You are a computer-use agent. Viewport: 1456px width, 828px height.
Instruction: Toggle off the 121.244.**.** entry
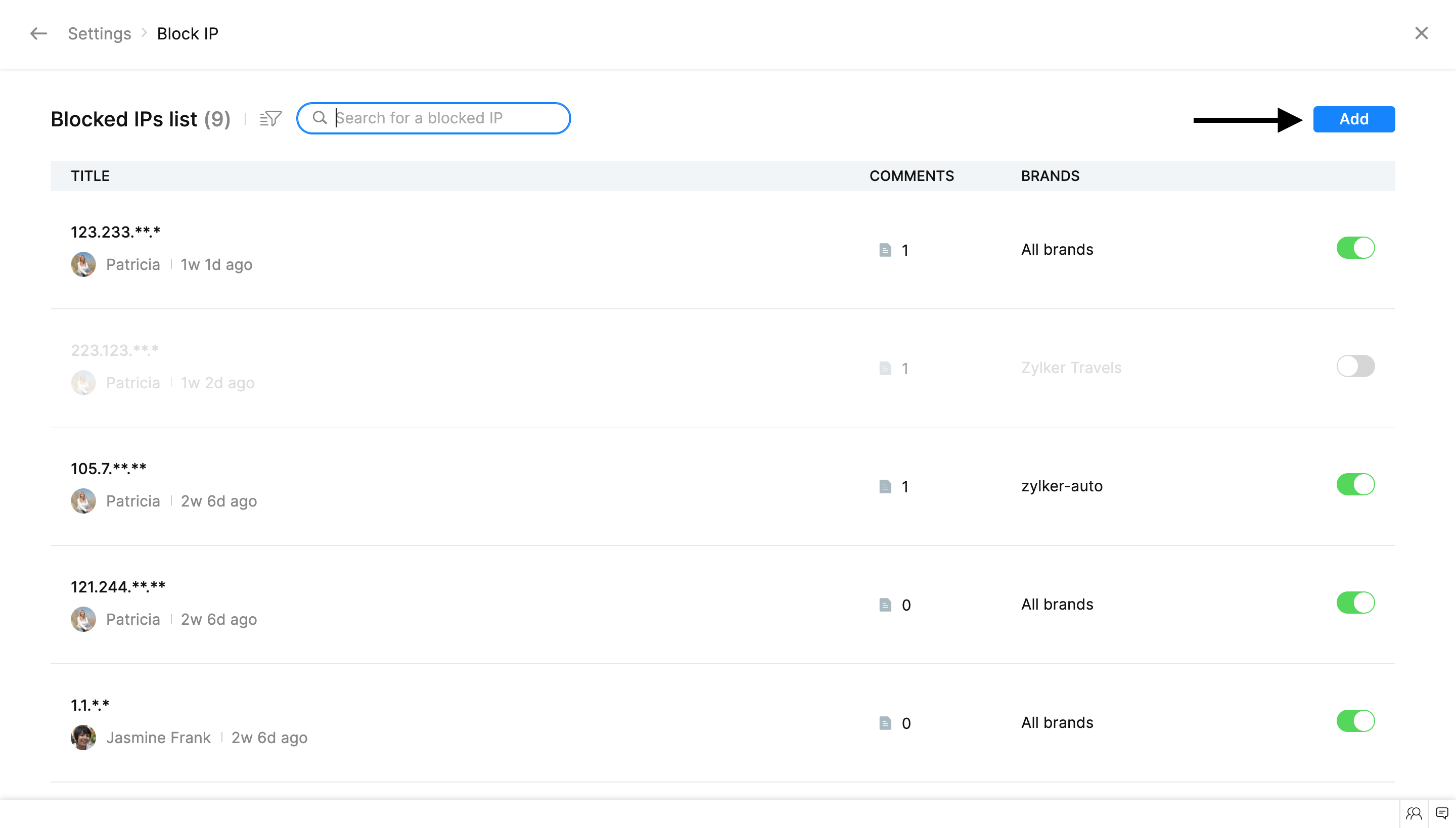[1355, 603]
